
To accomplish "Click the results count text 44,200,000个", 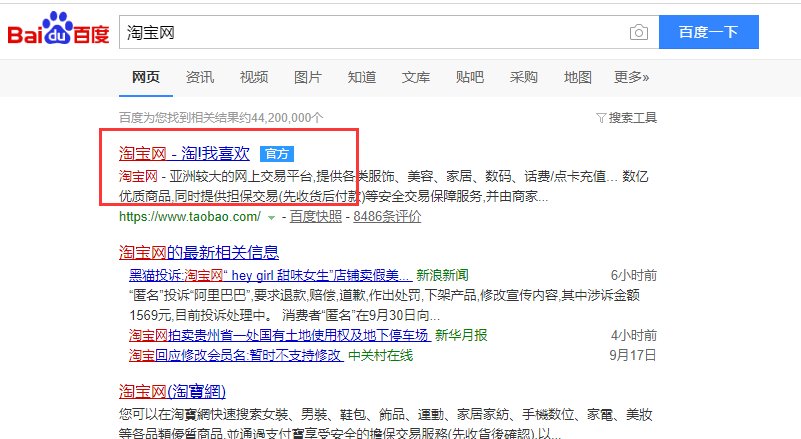I will (287, 118).
